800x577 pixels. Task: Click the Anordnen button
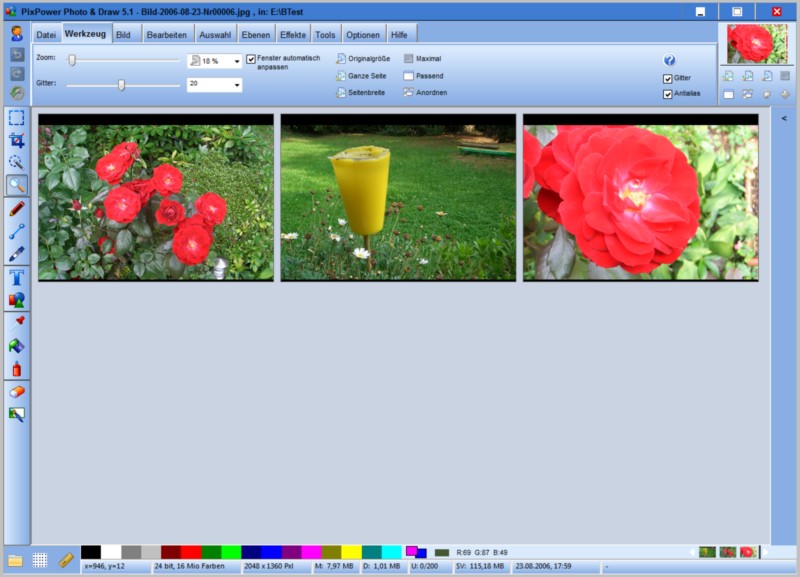click(x=425, y=93)
